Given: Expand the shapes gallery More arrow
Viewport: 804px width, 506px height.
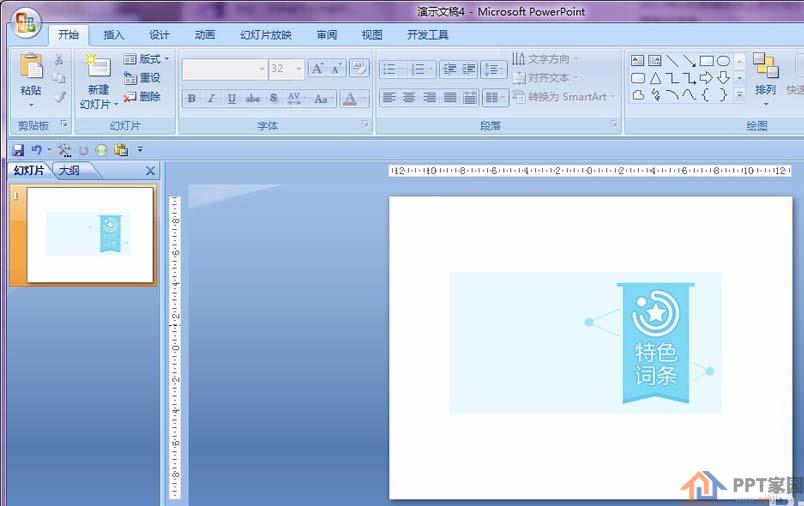Looking at the screenshot, I should [x=739, y=95].
